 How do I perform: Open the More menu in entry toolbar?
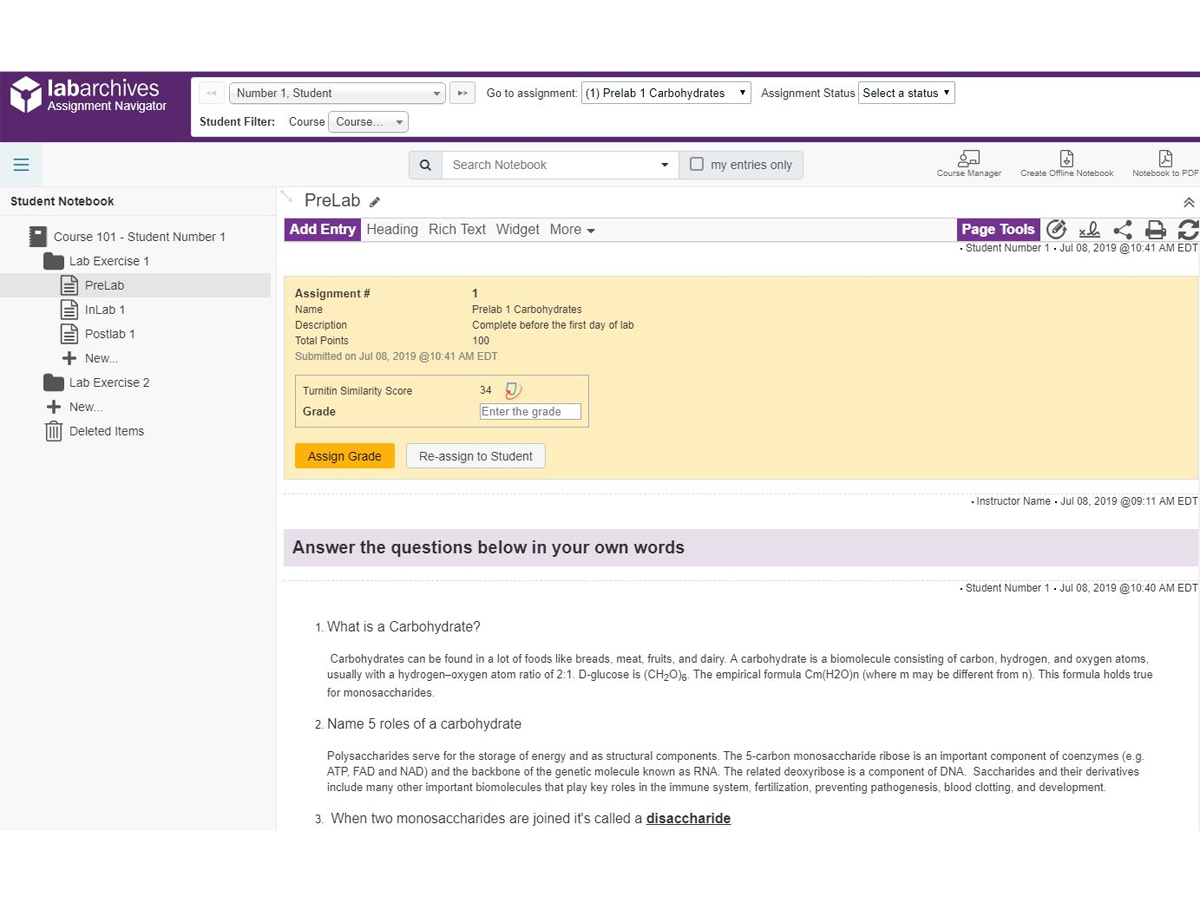572,230
